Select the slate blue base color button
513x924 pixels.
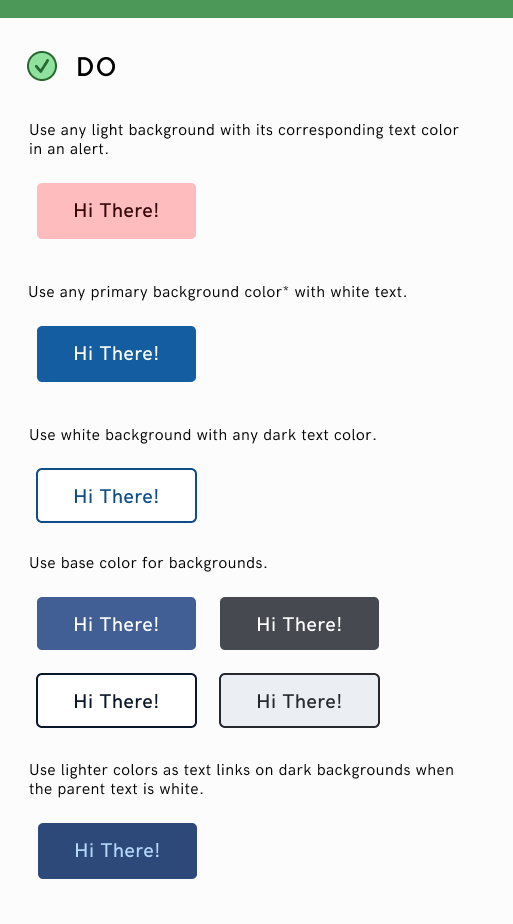[117, 623]
